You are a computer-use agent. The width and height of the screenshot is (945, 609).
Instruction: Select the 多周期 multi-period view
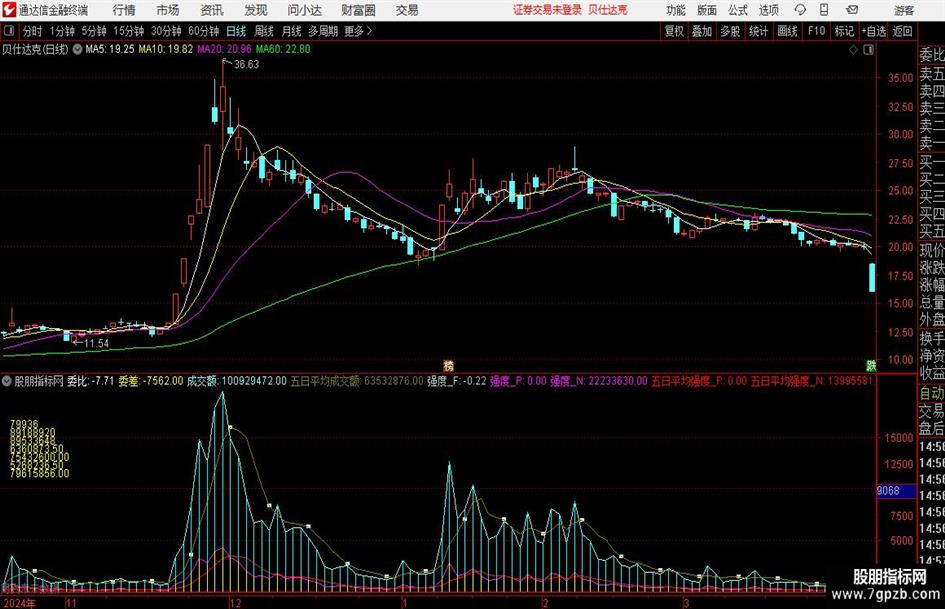[x=322, y=31]
